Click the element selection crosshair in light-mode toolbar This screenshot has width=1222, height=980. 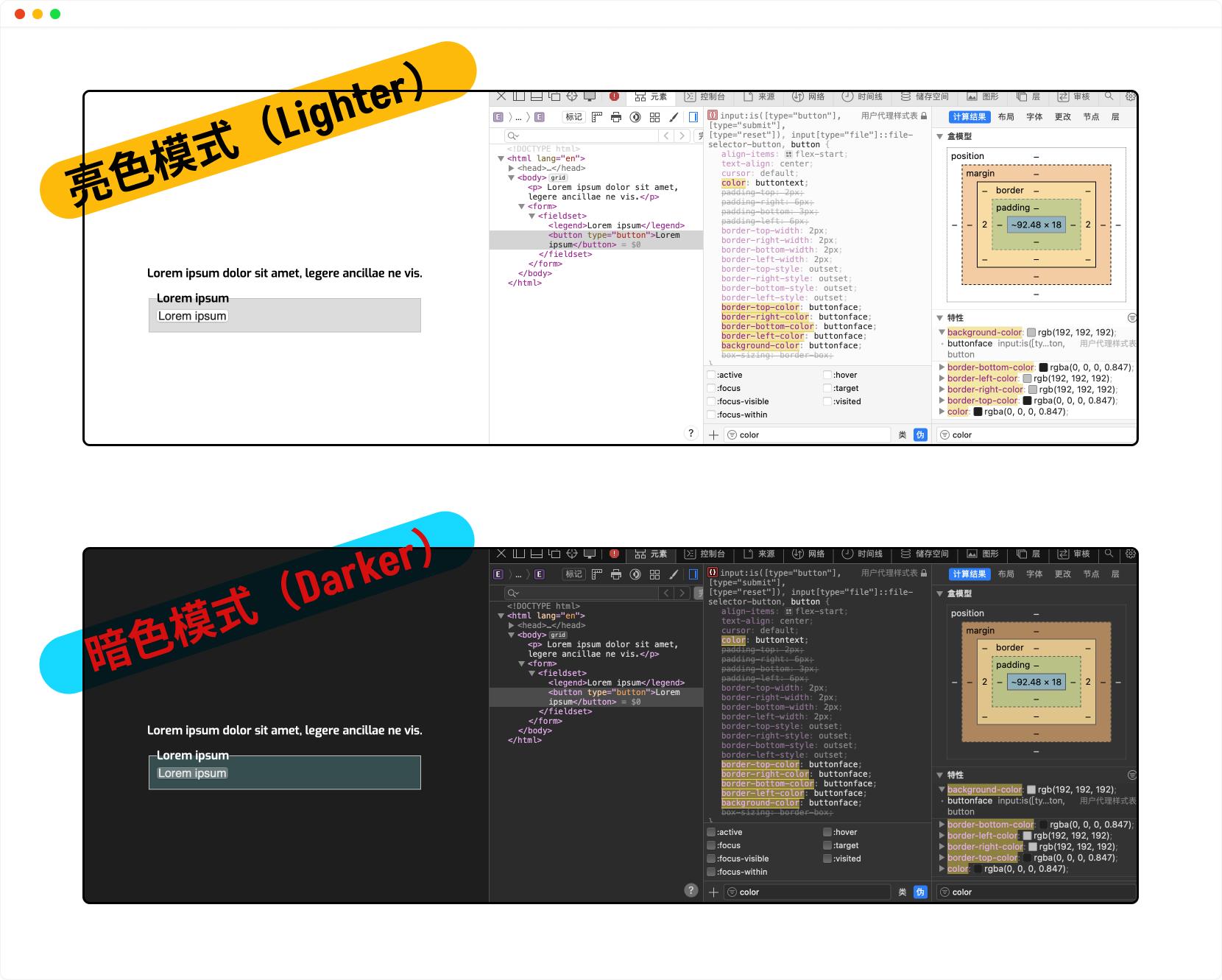point(572,96)
